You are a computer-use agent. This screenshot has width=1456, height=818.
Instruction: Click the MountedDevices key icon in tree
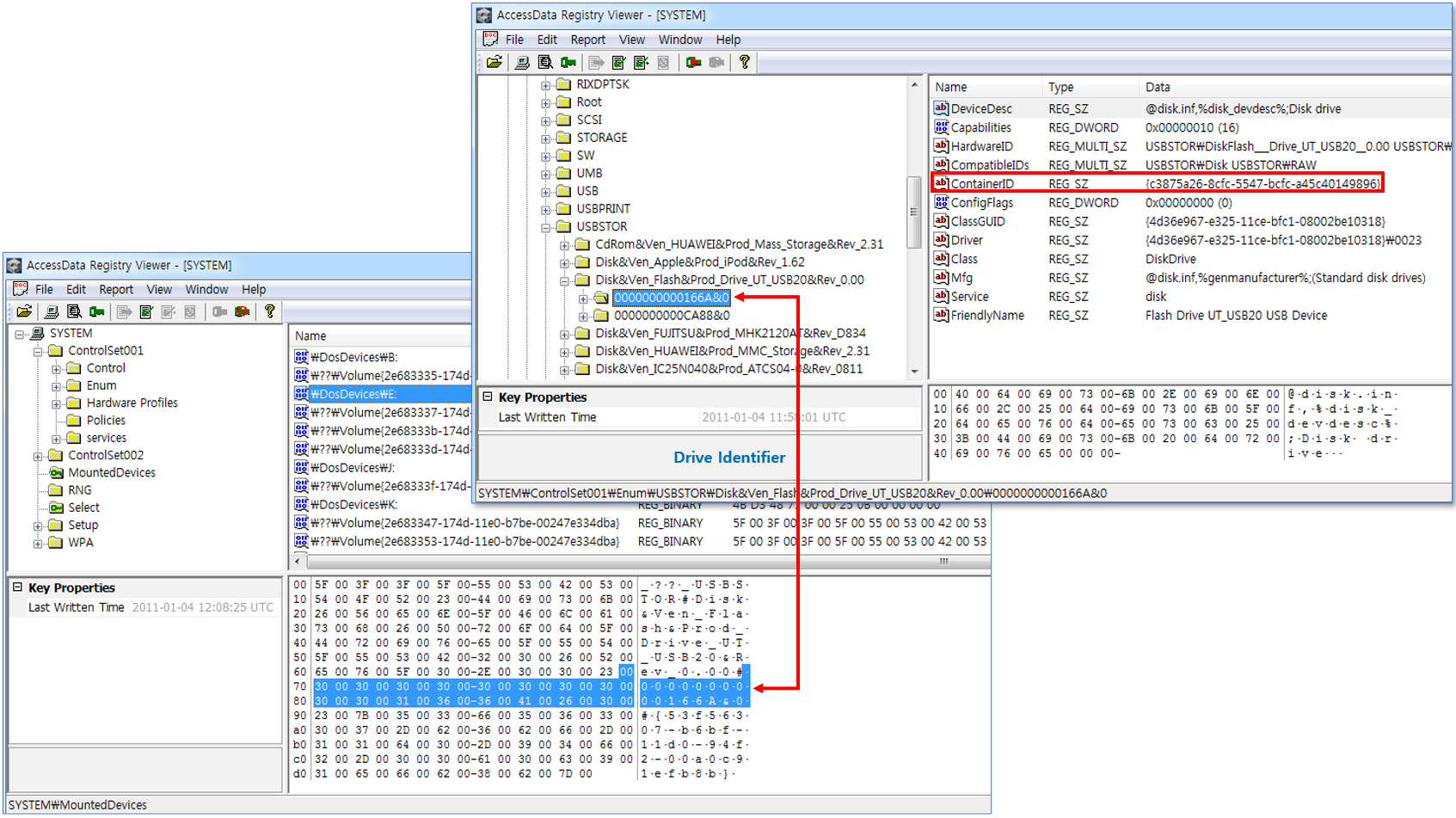pyautogui.click(x=57, y=472)
